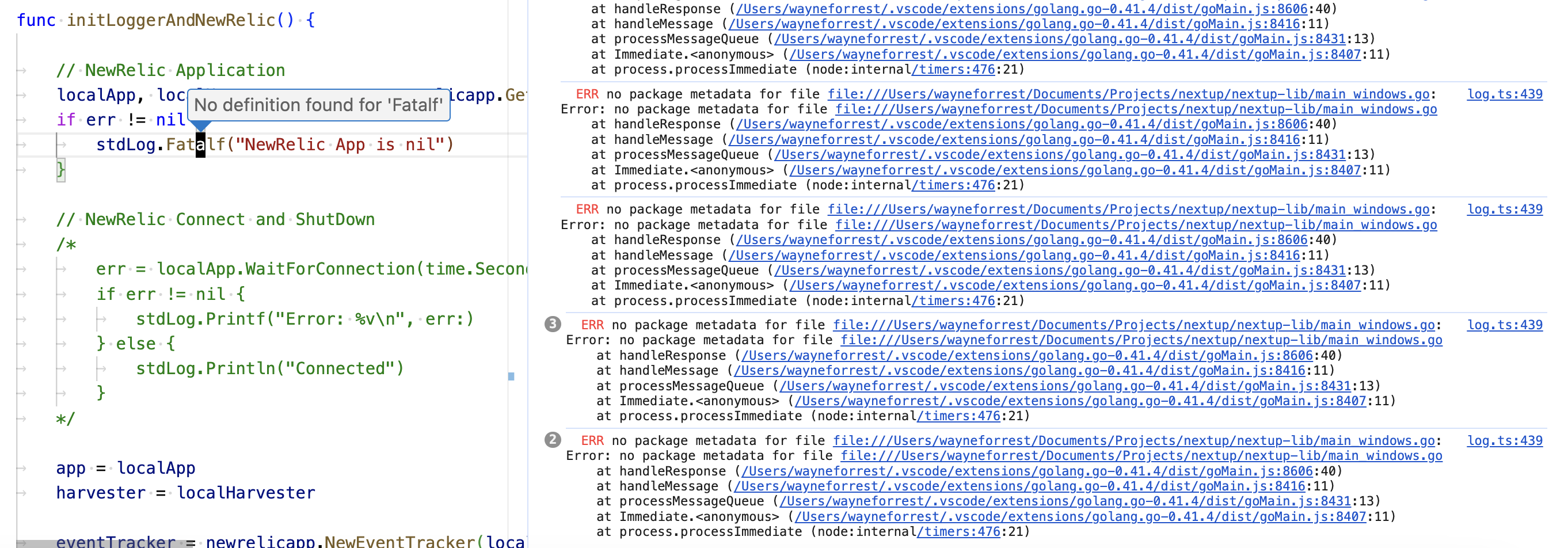This screenshot has height=548, width=1568.
Task: Click the red ERR label beside badge 3
Action: [592, 325]
